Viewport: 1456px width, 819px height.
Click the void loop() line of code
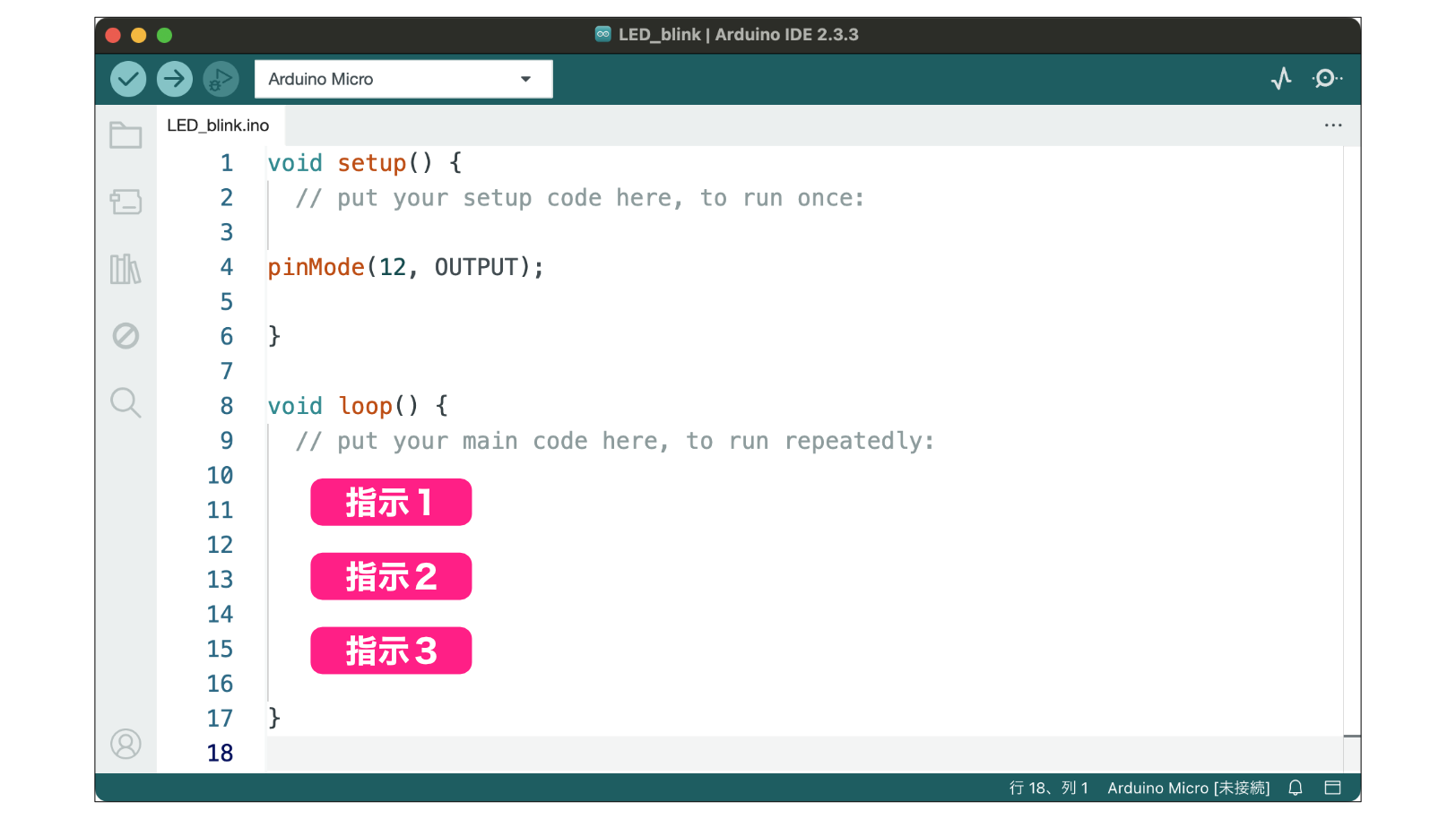coord(358,406)
